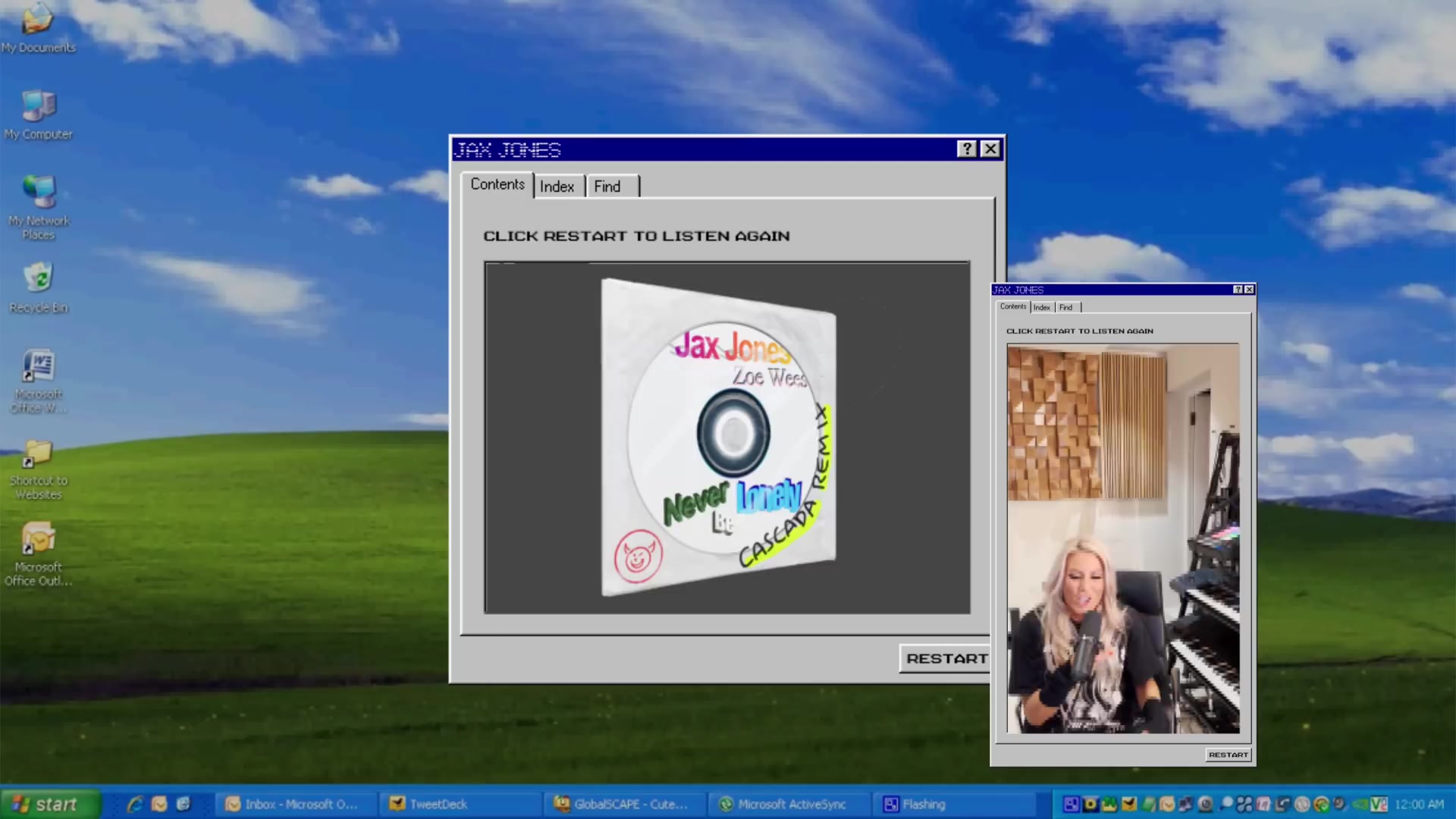Image resolution: width=1456 pixels, height=819 pixels.
Task: Click the Start button
Action: point(50,804)
